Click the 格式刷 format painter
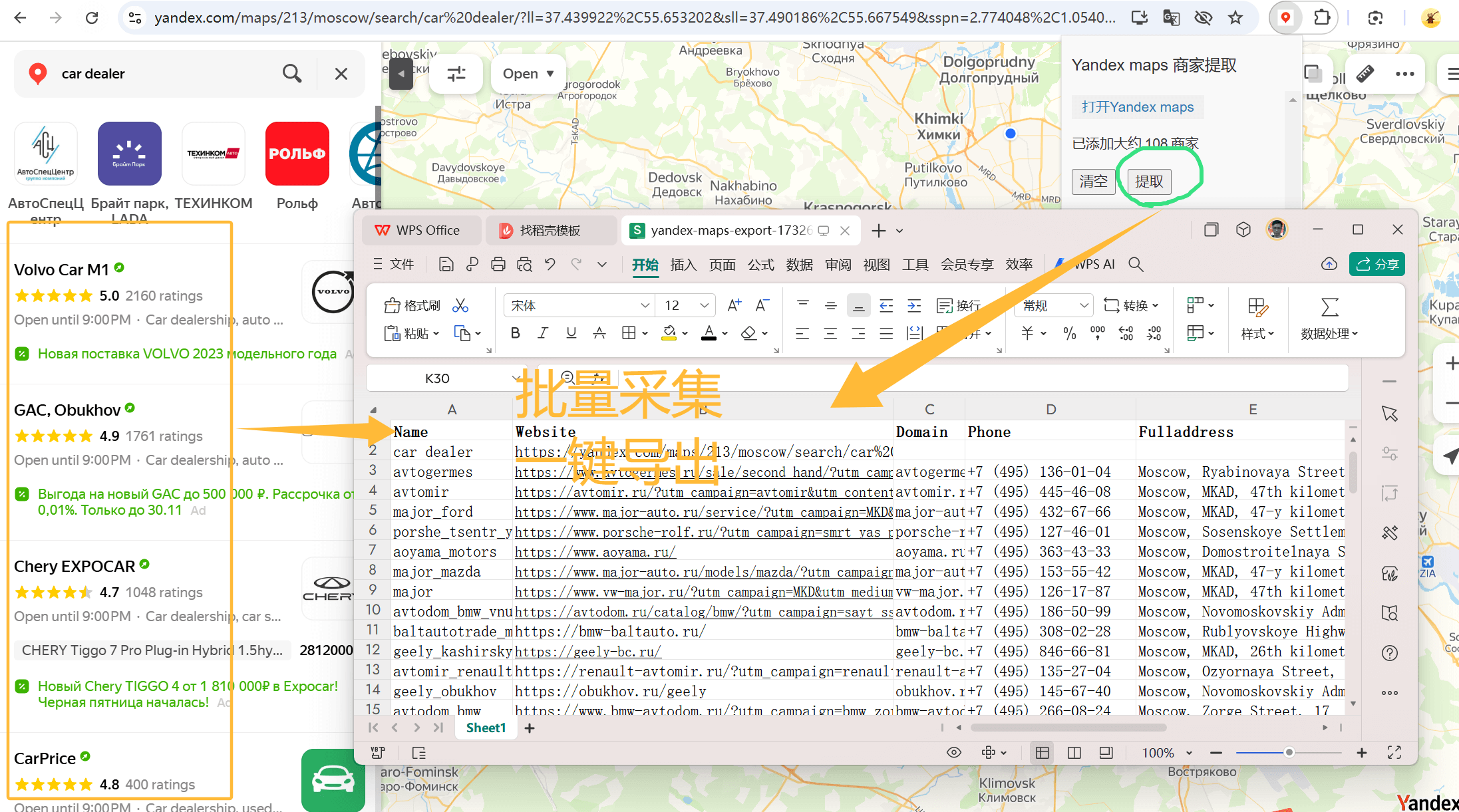This screenshot has width=1459, height=812. pos(412,305)
